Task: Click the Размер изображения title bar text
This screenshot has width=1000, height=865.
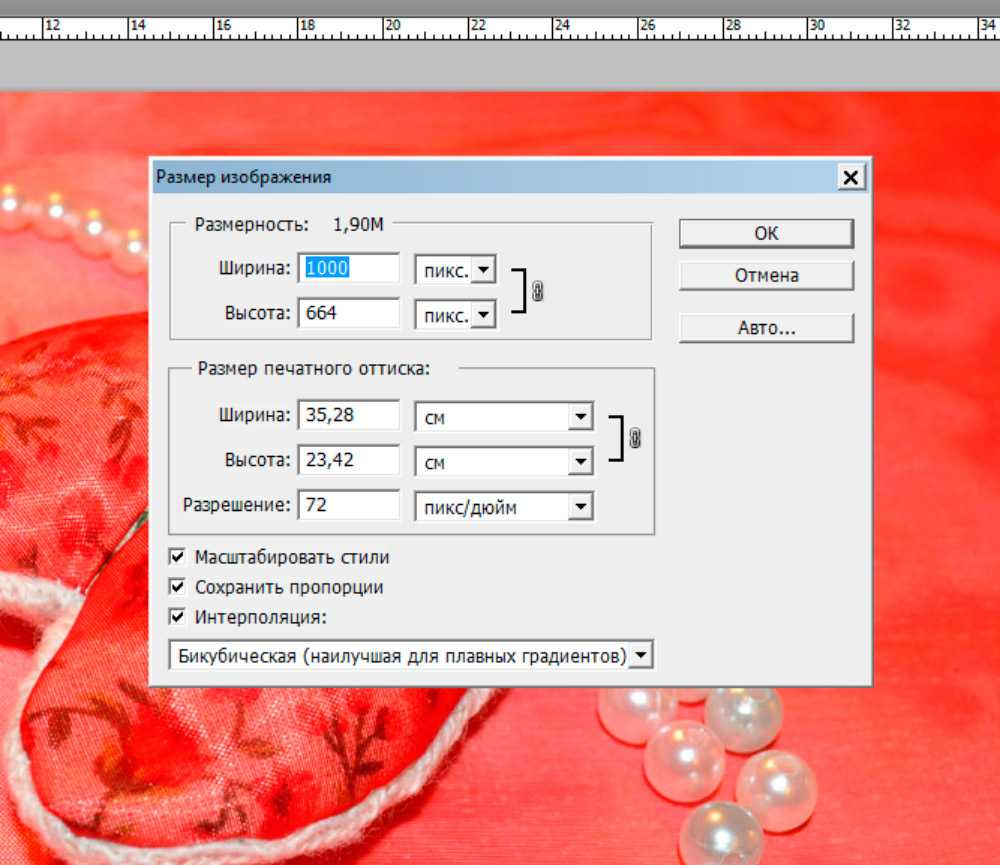Action: pyautogui.click(x=244, y=177)
